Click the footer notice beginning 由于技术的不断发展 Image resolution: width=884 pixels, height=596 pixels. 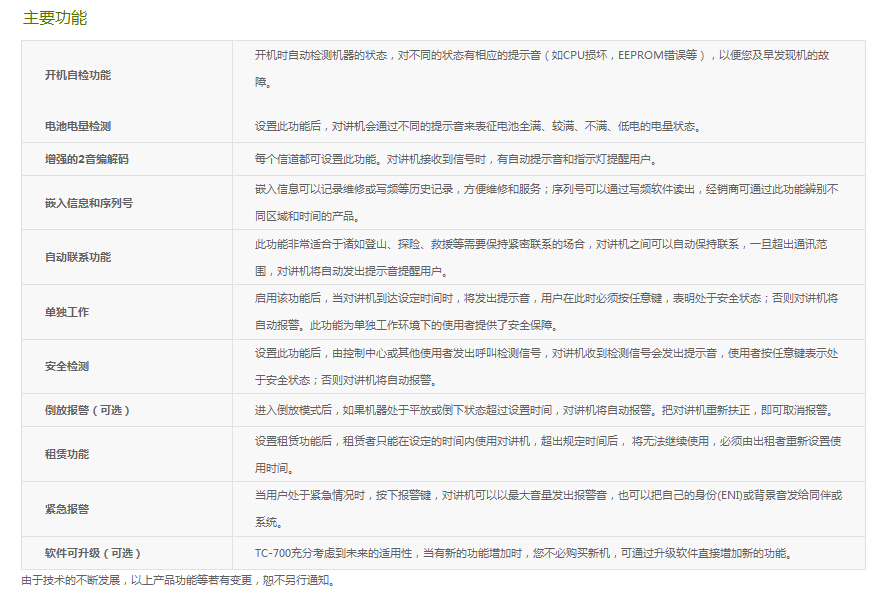pyautogui.click(x=178, y=581)
